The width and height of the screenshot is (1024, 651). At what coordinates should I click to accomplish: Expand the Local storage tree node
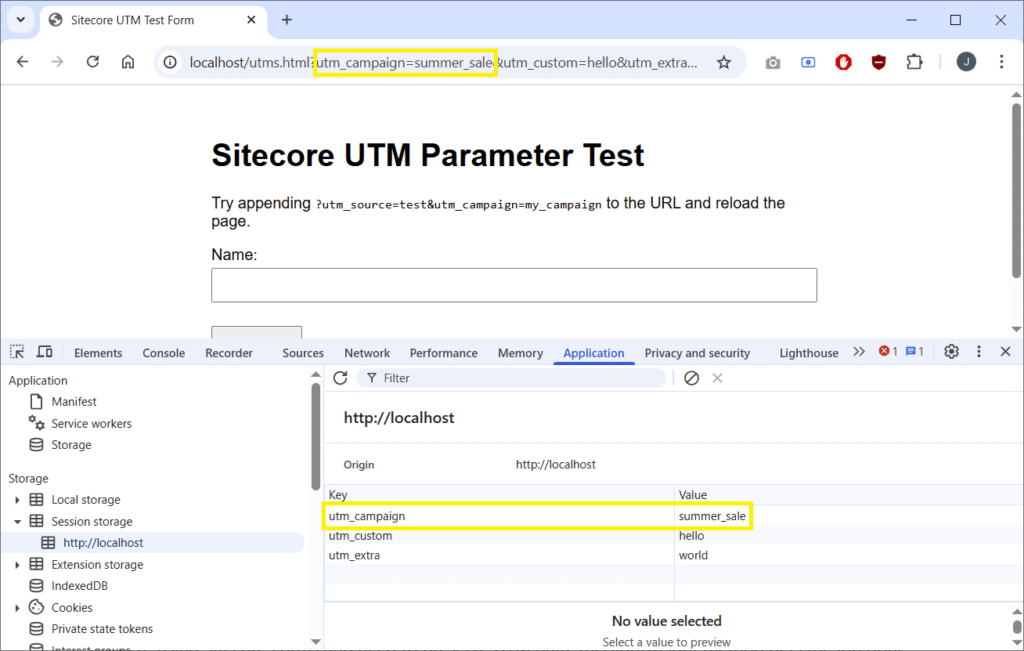point(17,500)
